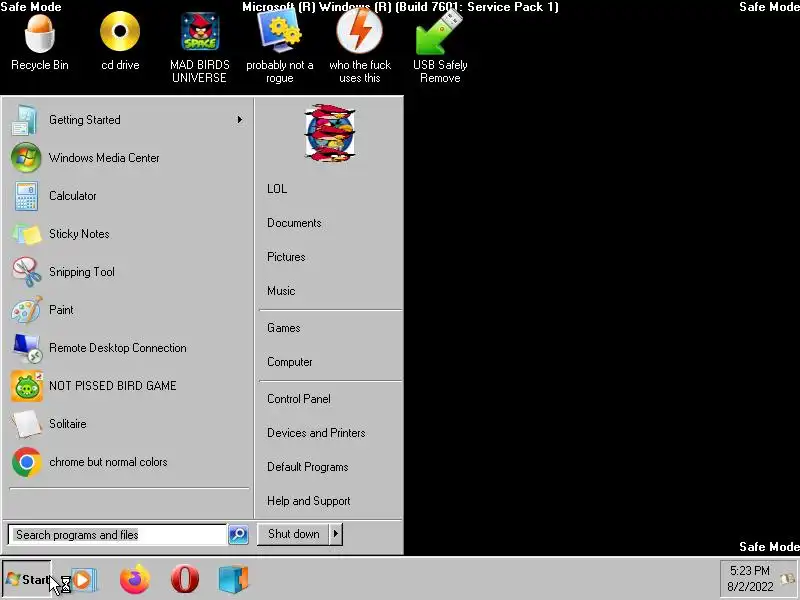
Task: Select the Calculator label
Action: pyautogui.click(x=72, y=196)
